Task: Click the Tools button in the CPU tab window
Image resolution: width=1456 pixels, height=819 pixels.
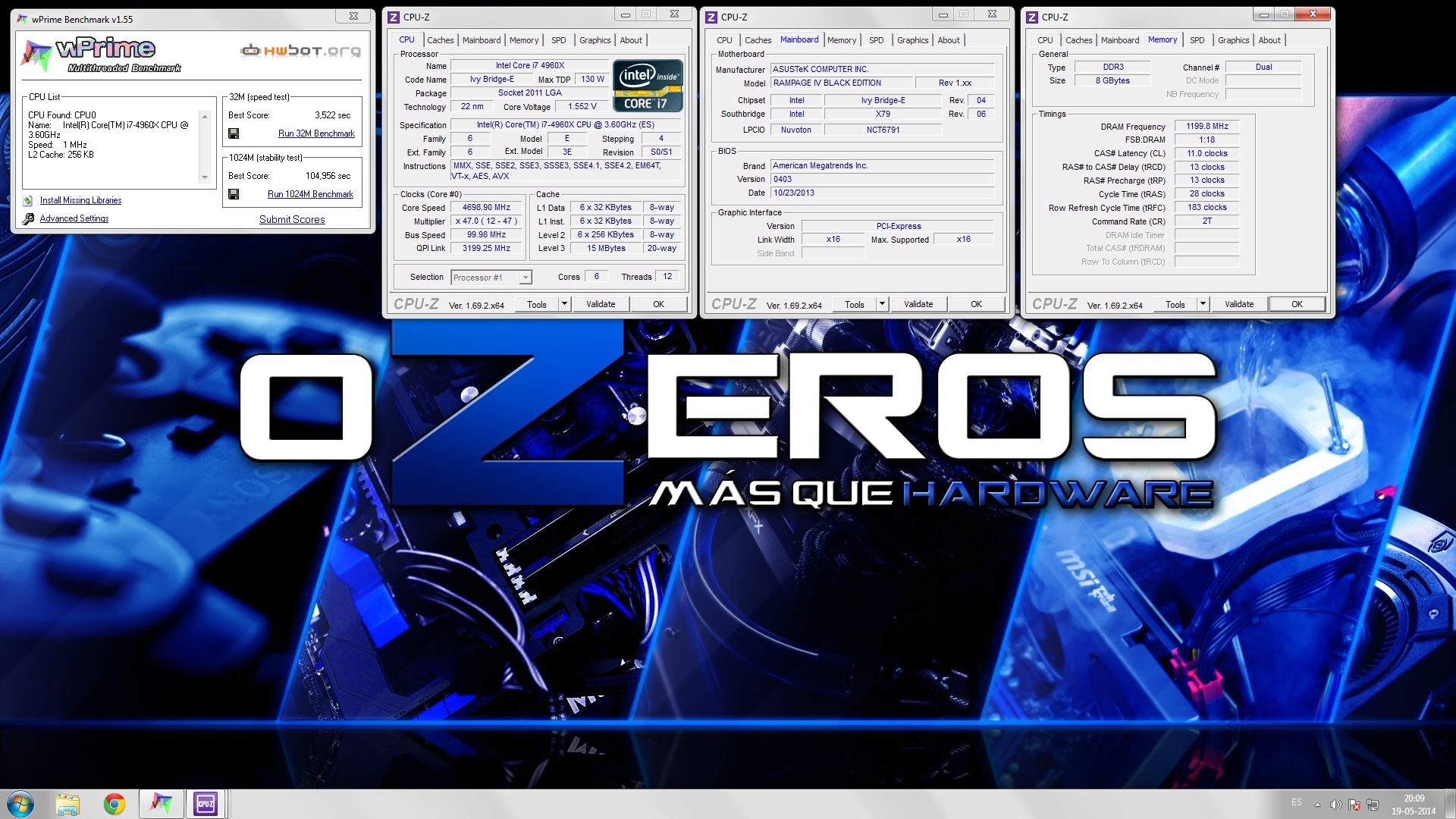Action: (x=537, y=304)
